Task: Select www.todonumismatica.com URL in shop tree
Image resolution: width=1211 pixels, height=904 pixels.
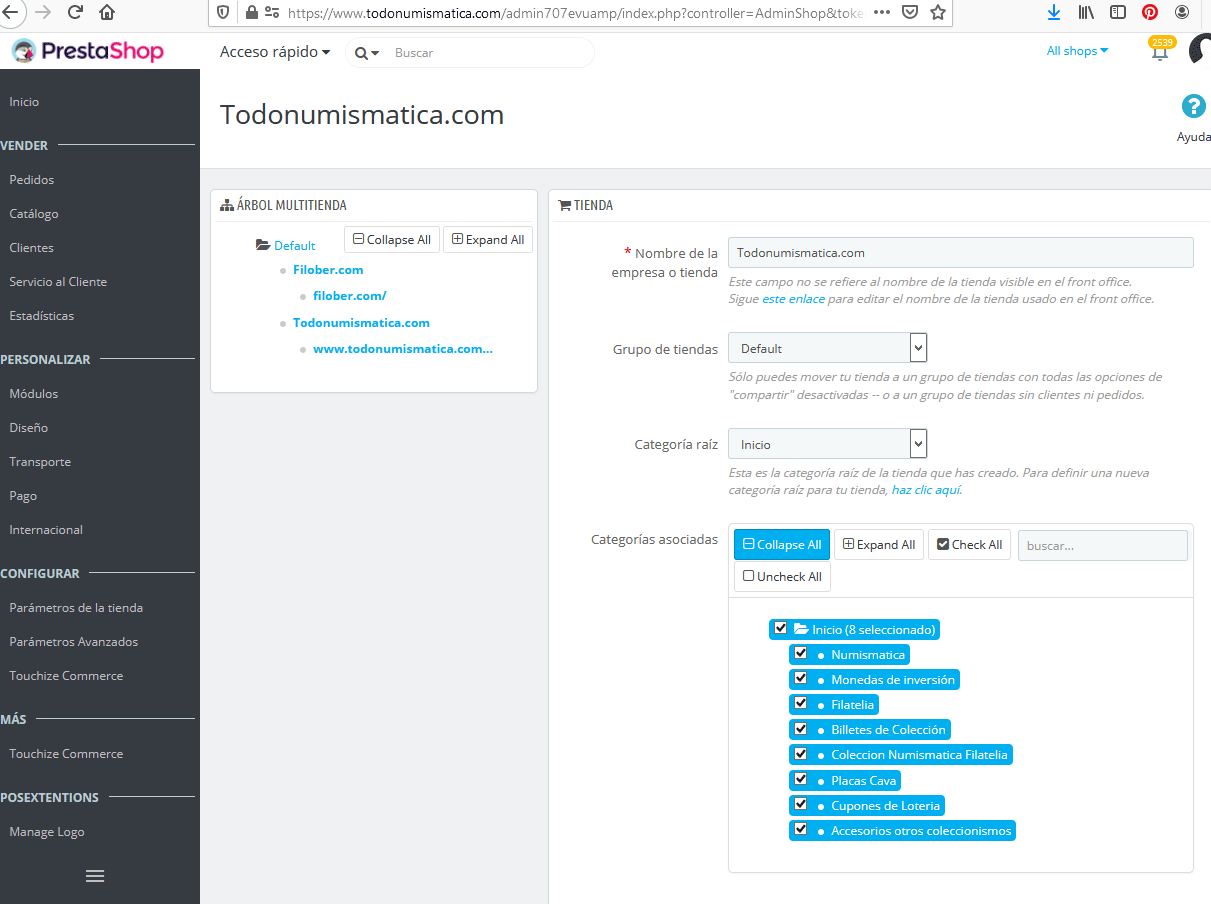Action: (403, 349)
